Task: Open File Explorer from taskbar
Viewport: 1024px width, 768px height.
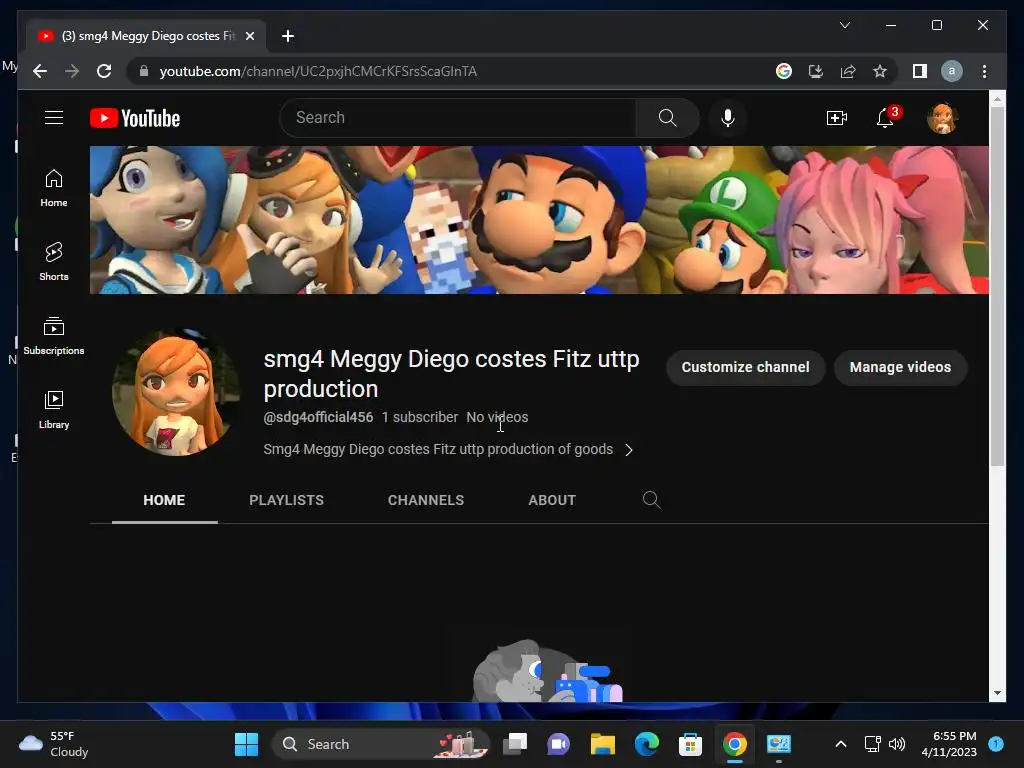Action: pos(603,744)
